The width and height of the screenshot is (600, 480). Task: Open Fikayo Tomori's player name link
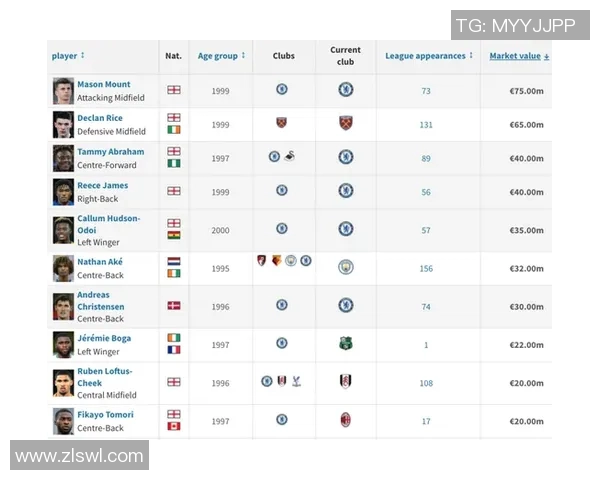pos(105,415)
